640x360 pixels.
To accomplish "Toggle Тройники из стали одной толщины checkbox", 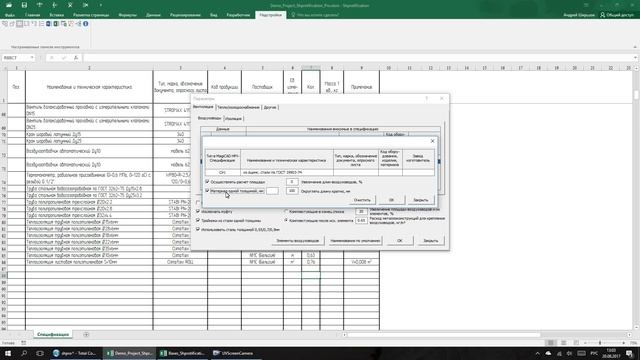I will click(x=198, y=220).
